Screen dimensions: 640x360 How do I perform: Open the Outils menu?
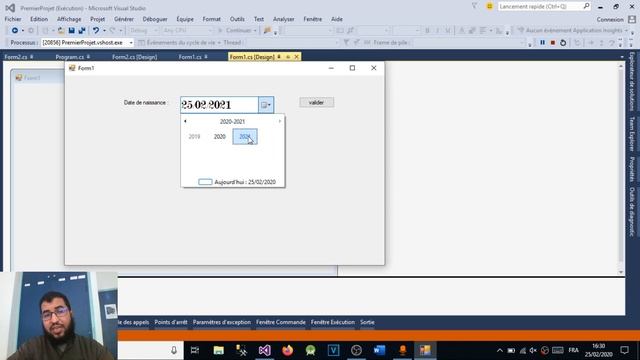tap(237, 19)
